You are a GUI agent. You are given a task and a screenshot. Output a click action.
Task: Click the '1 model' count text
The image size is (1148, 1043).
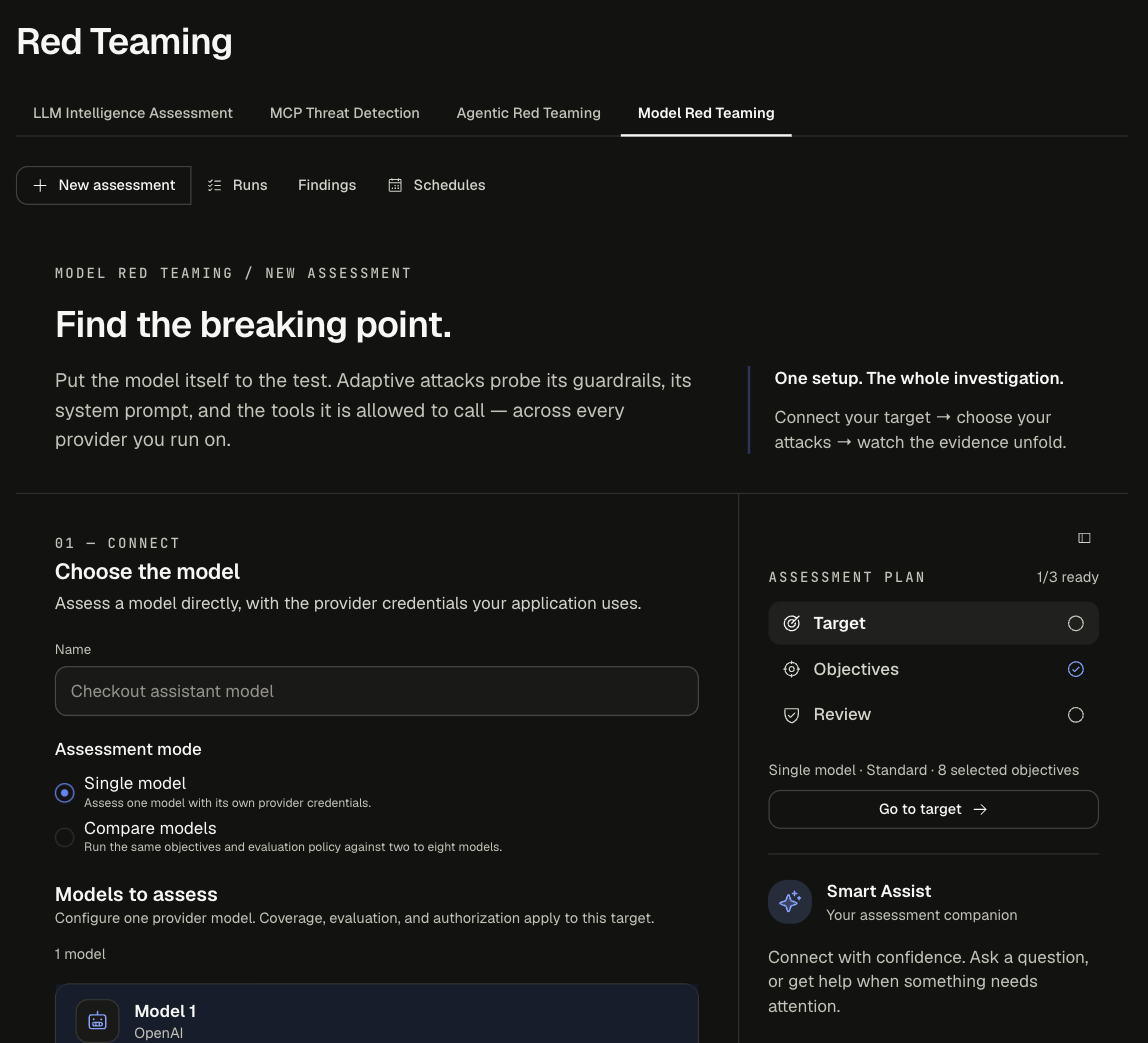pos(80,954)
